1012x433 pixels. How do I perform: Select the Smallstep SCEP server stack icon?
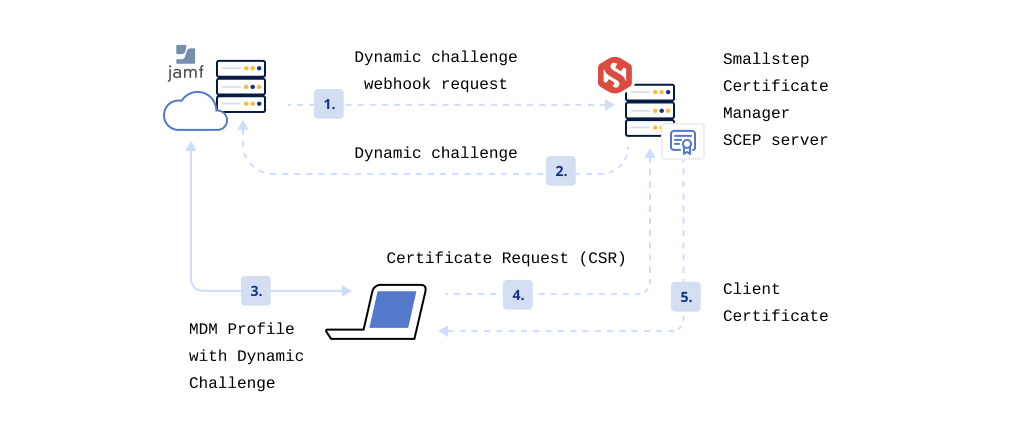pyautogui.click(x=650, y=110)
